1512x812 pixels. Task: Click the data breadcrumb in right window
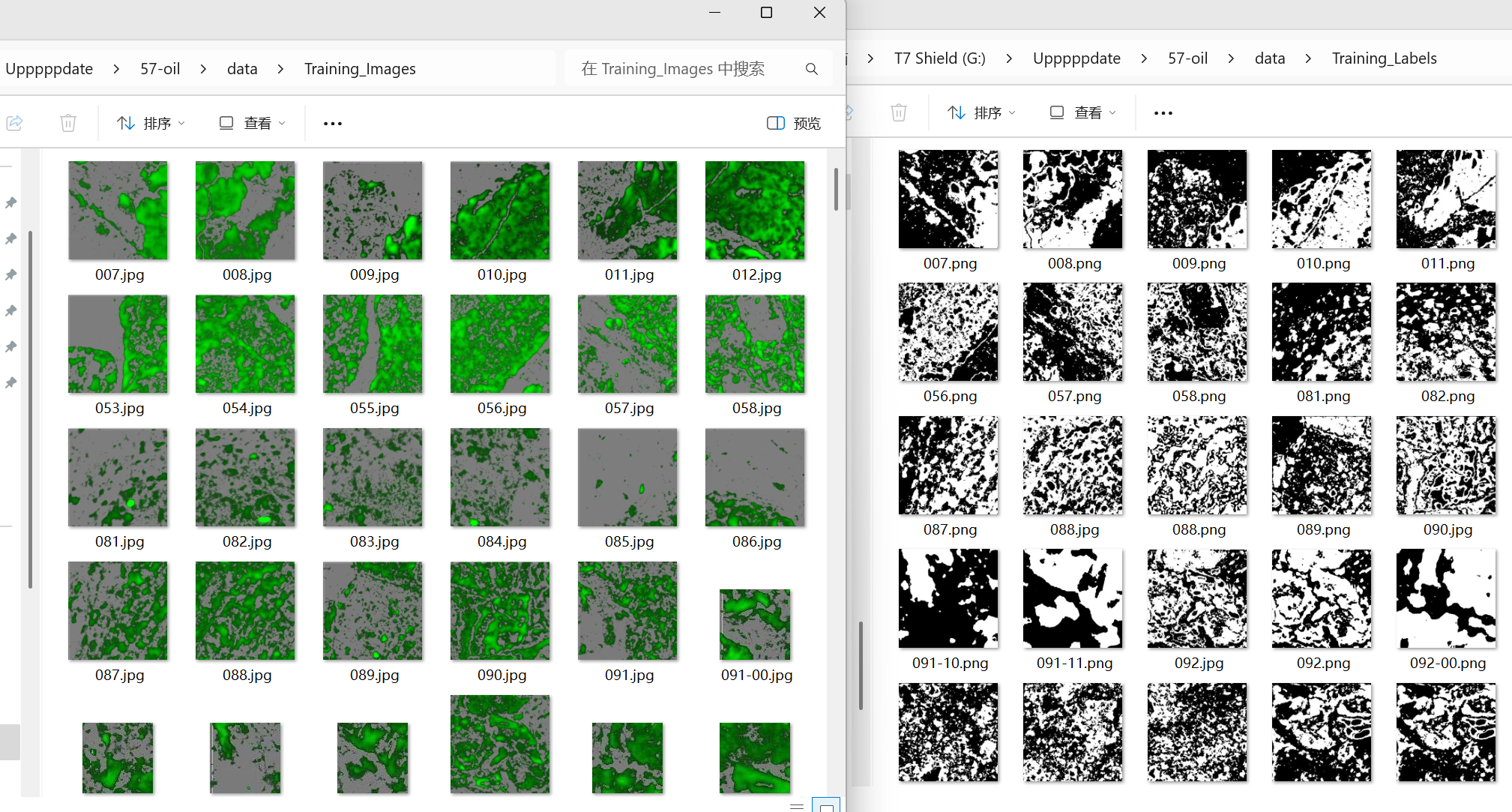click(x=1269, y=58)
